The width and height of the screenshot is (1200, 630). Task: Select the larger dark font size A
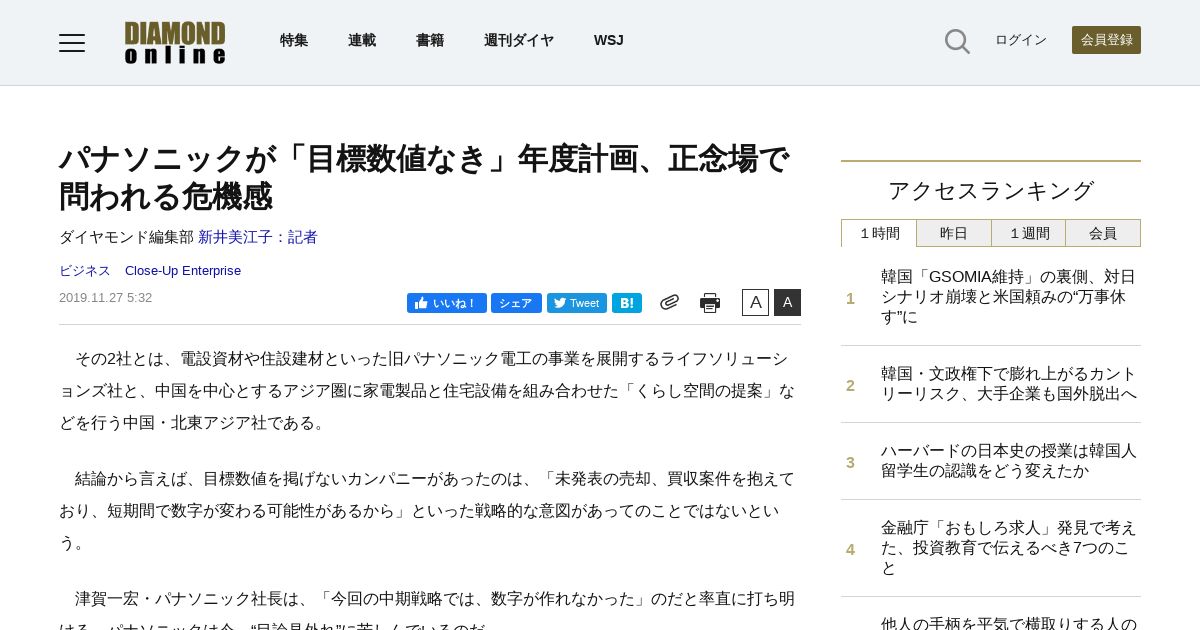coord(787,302)
